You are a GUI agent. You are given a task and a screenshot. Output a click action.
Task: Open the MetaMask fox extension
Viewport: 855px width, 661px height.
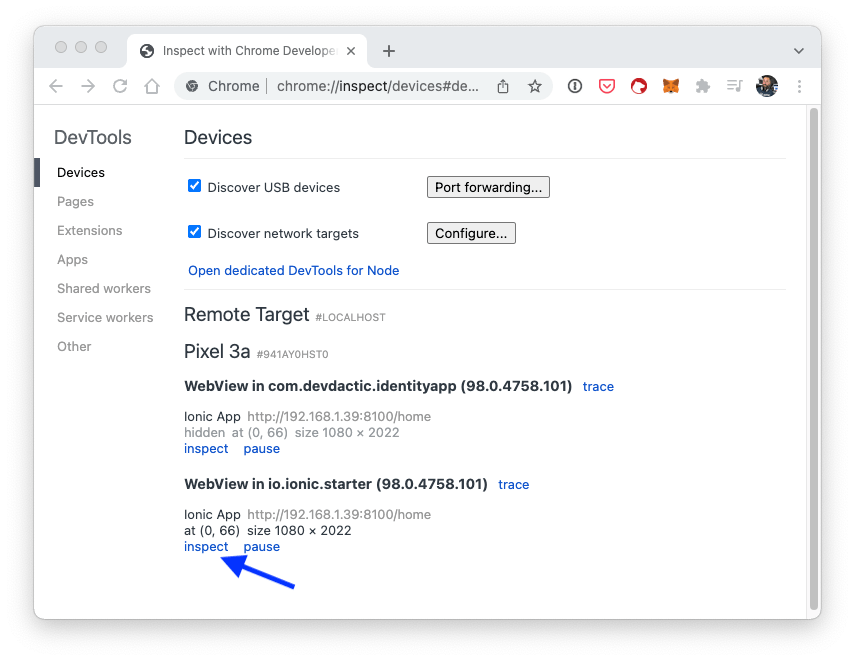pos(671,86)
